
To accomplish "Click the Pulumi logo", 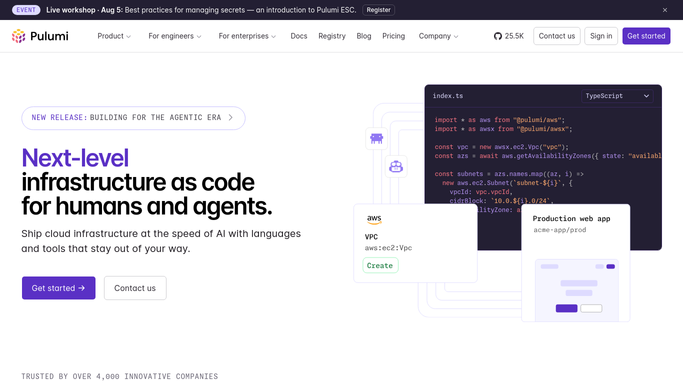I will click(40, 36).
